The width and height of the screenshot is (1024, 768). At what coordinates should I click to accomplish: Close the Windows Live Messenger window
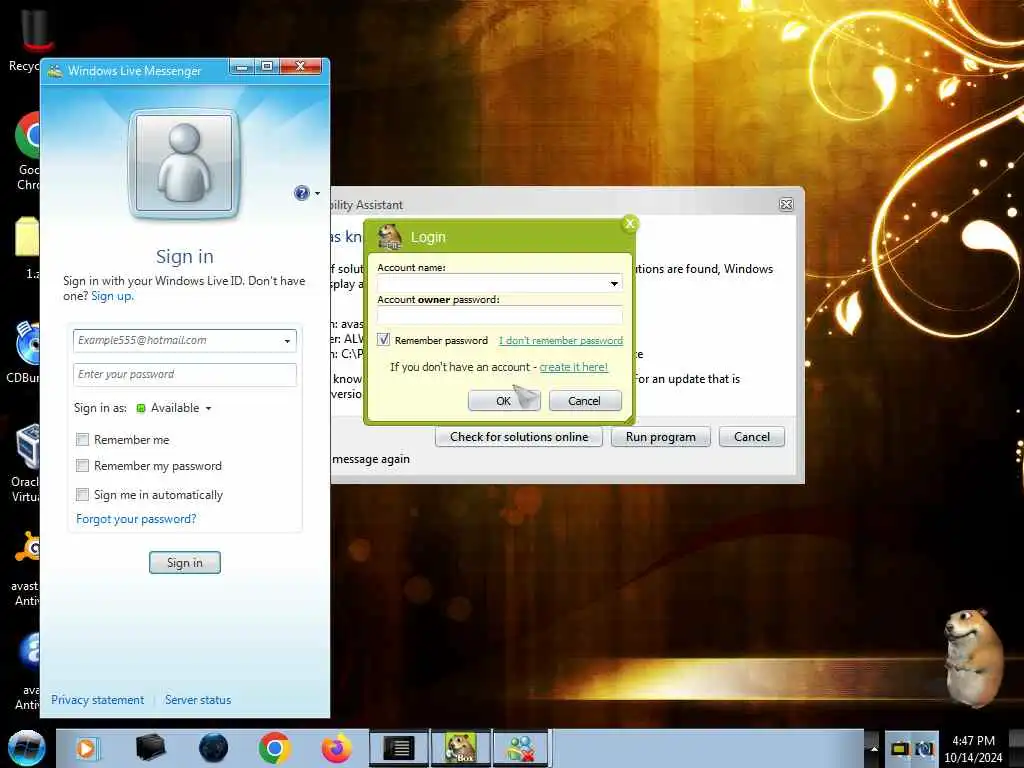click(301, 67)
